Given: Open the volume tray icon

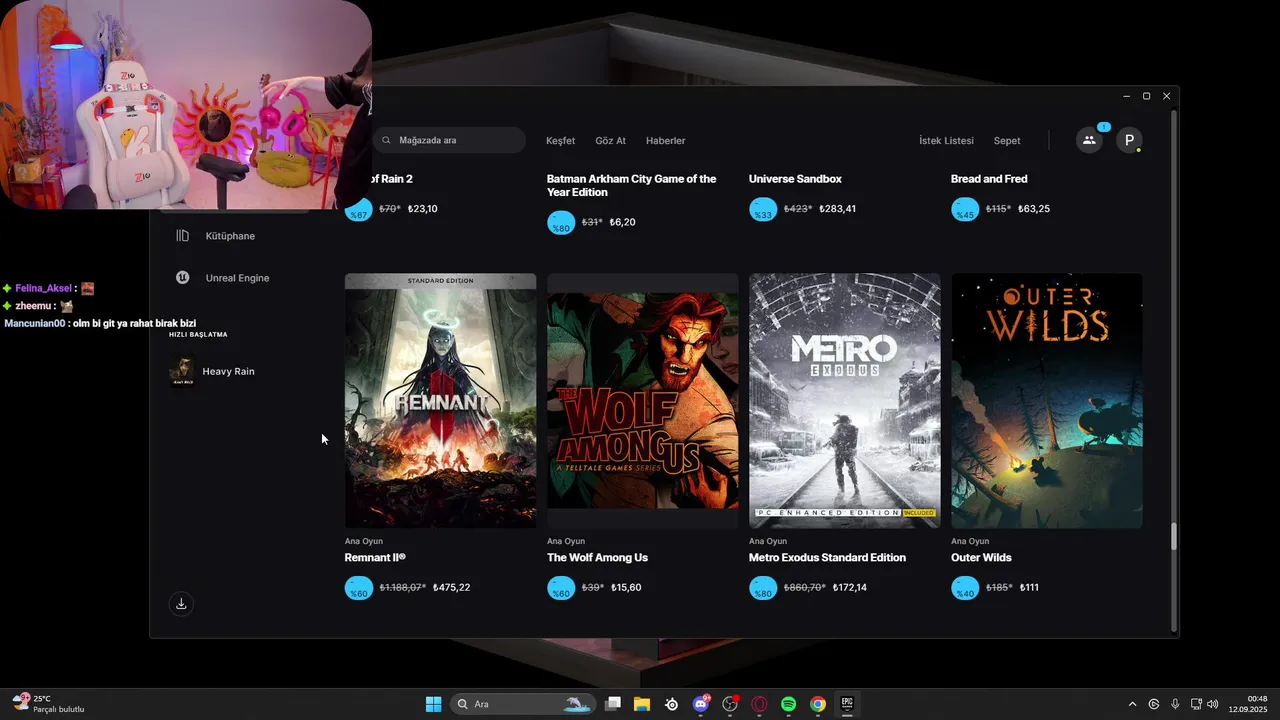Looking at the screenshot, I should tap(1212, 704).
